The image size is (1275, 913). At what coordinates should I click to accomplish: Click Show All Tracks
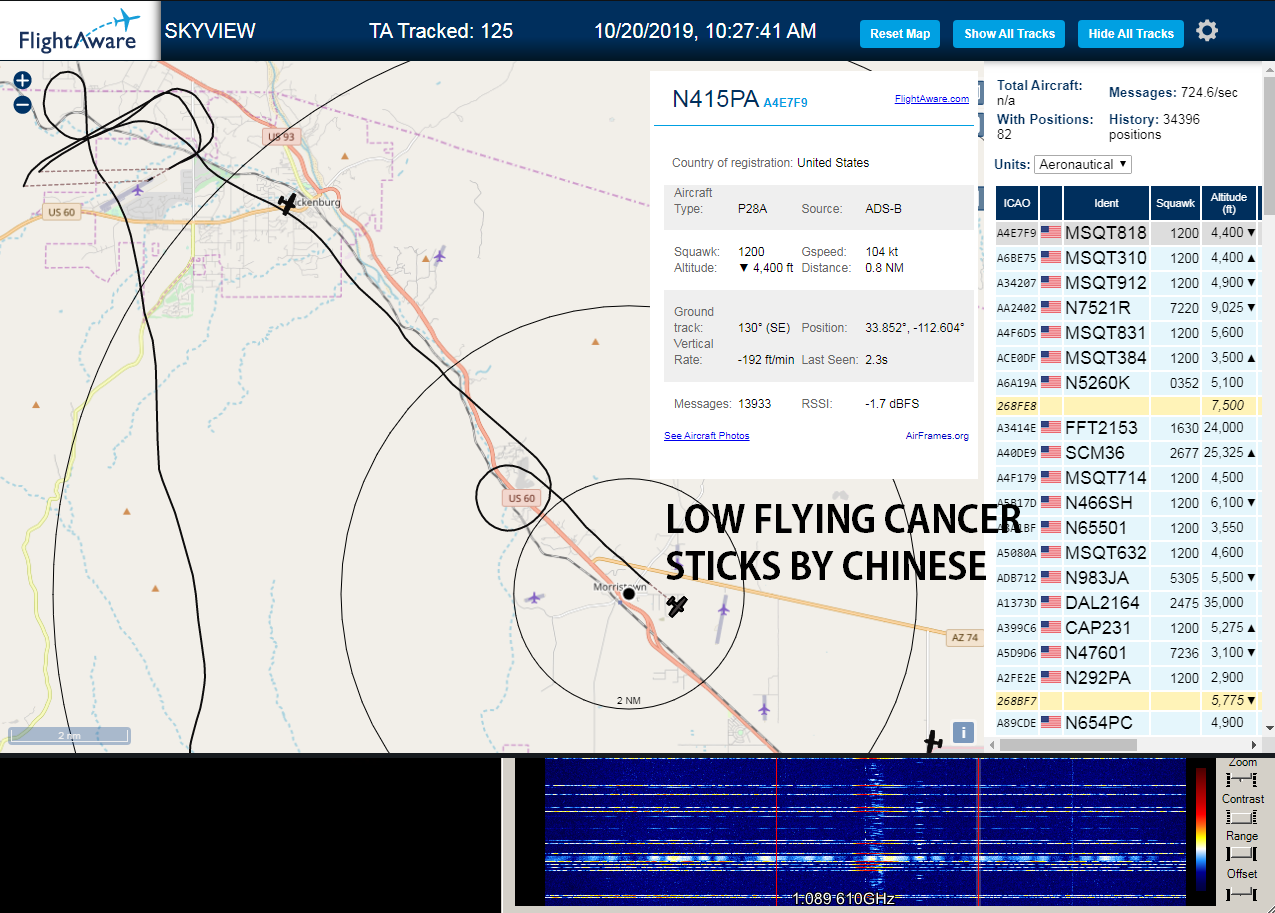1009,33
